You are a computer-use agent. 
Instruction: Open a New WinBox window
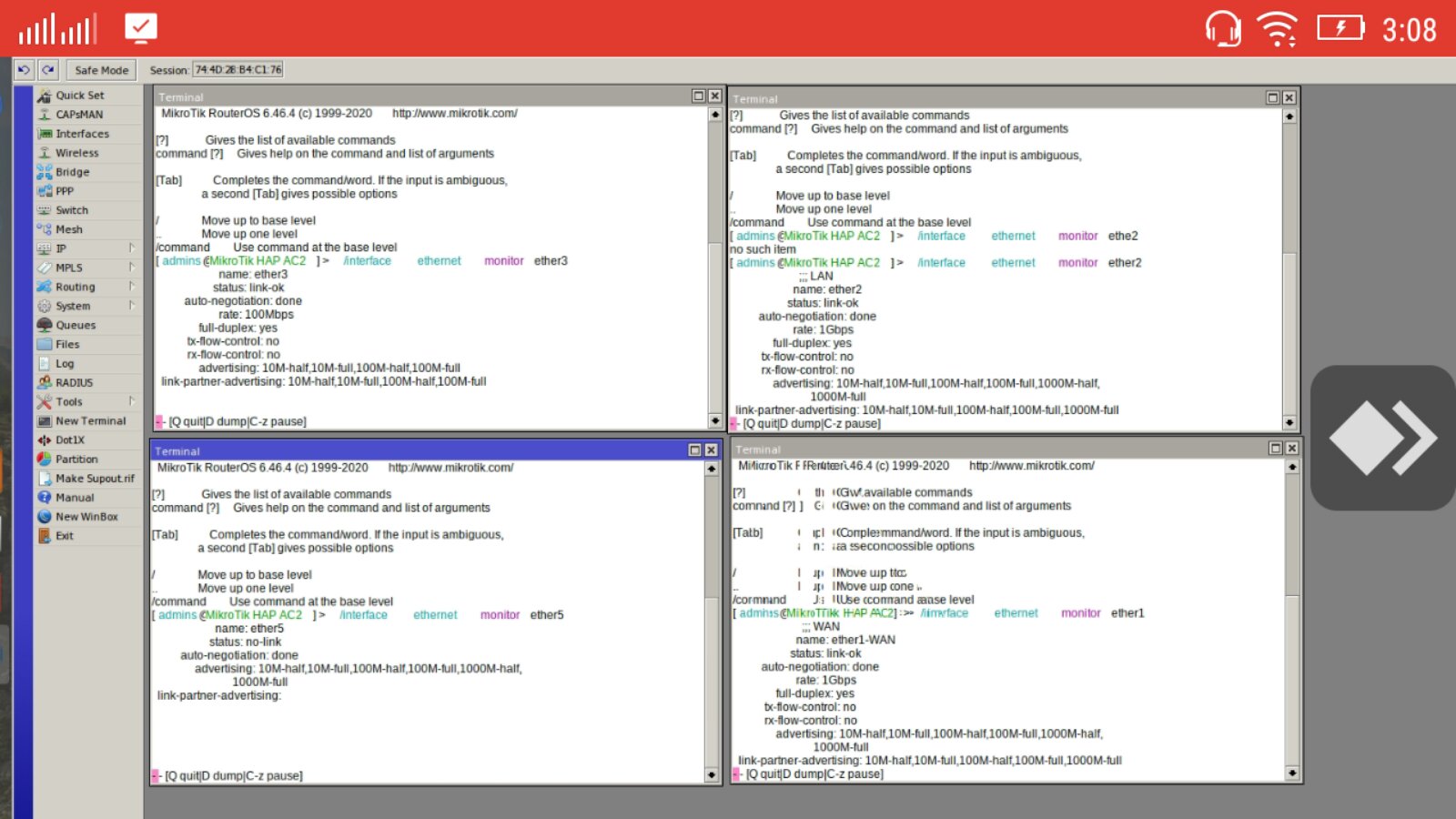tap(88, 517)
